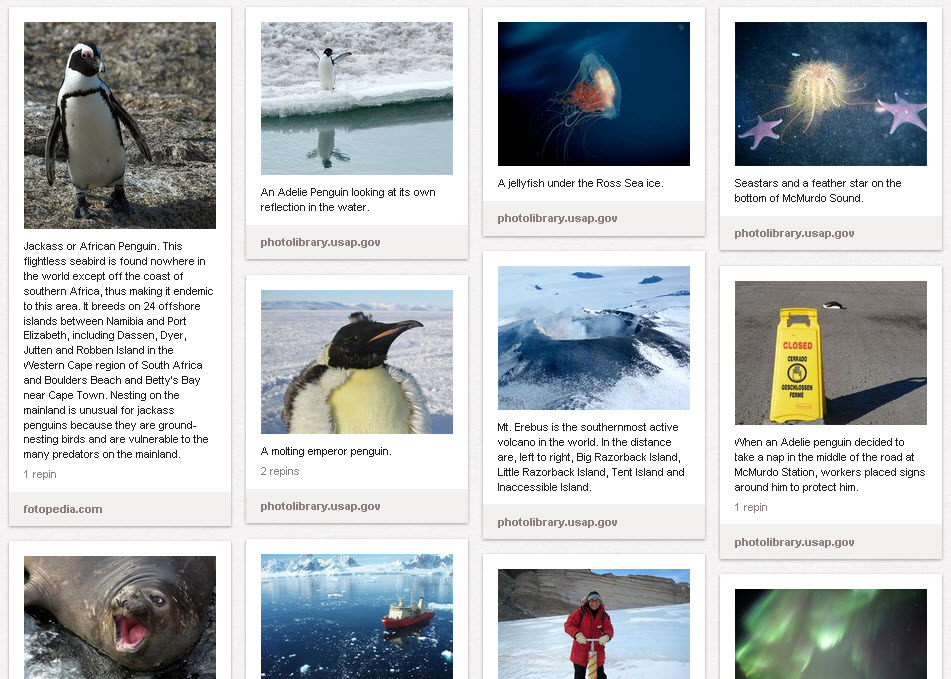Click the "1 repin" count under African Penguin description
This screenshot has height=679, width=951.
[39, 474]
